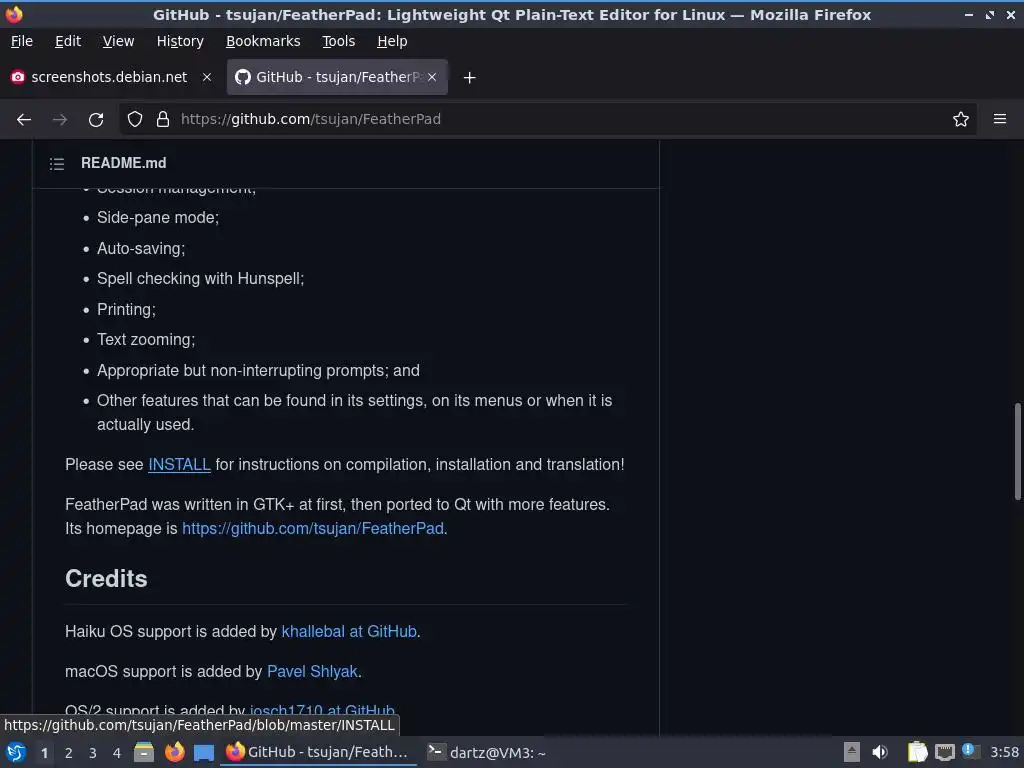
Task: Open the Bookmarks menu
Action: coord(263,41)
